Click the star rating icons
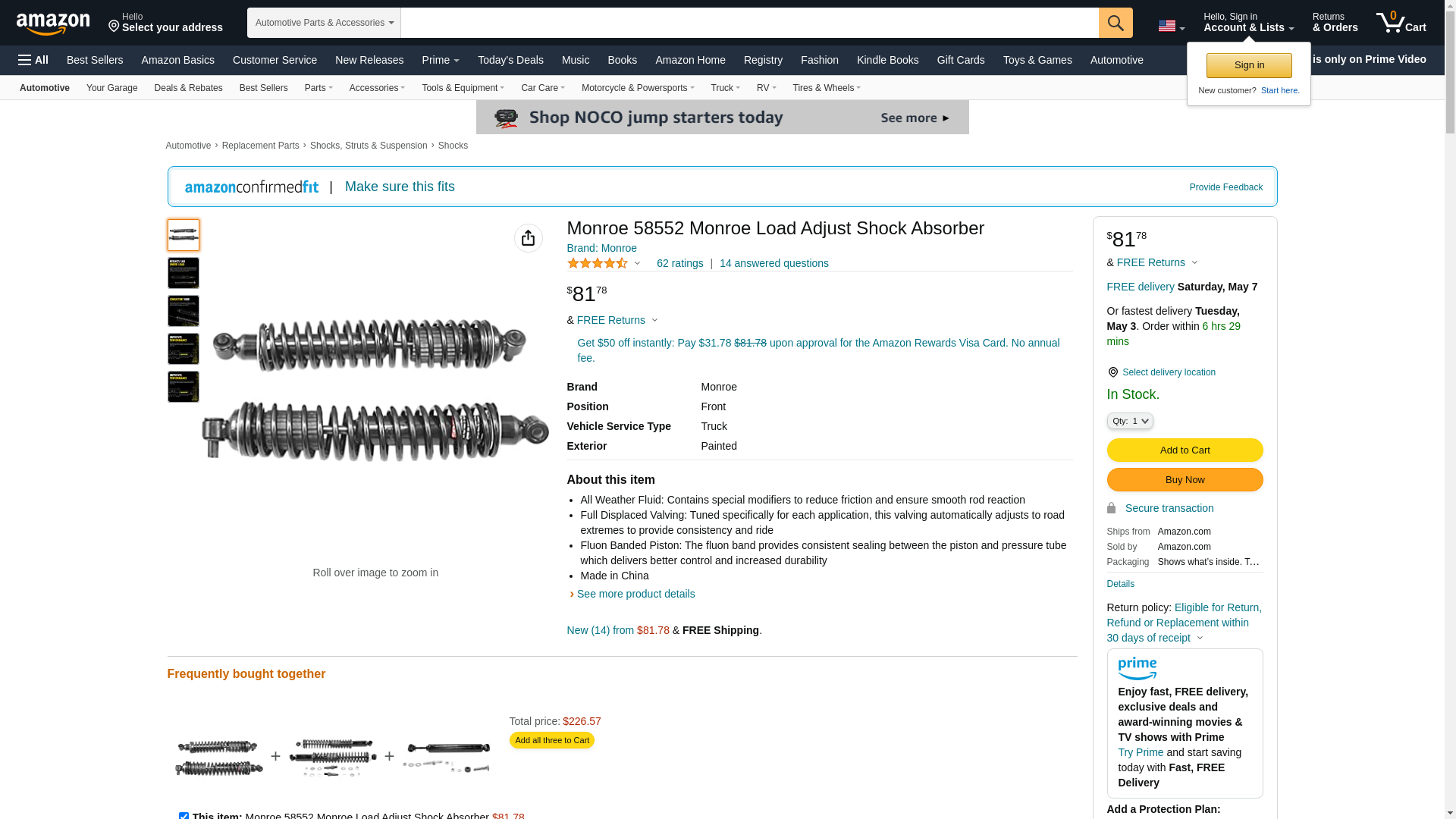Image resolution: width=1456 pixels, height=819 pixels. [598, 263]
